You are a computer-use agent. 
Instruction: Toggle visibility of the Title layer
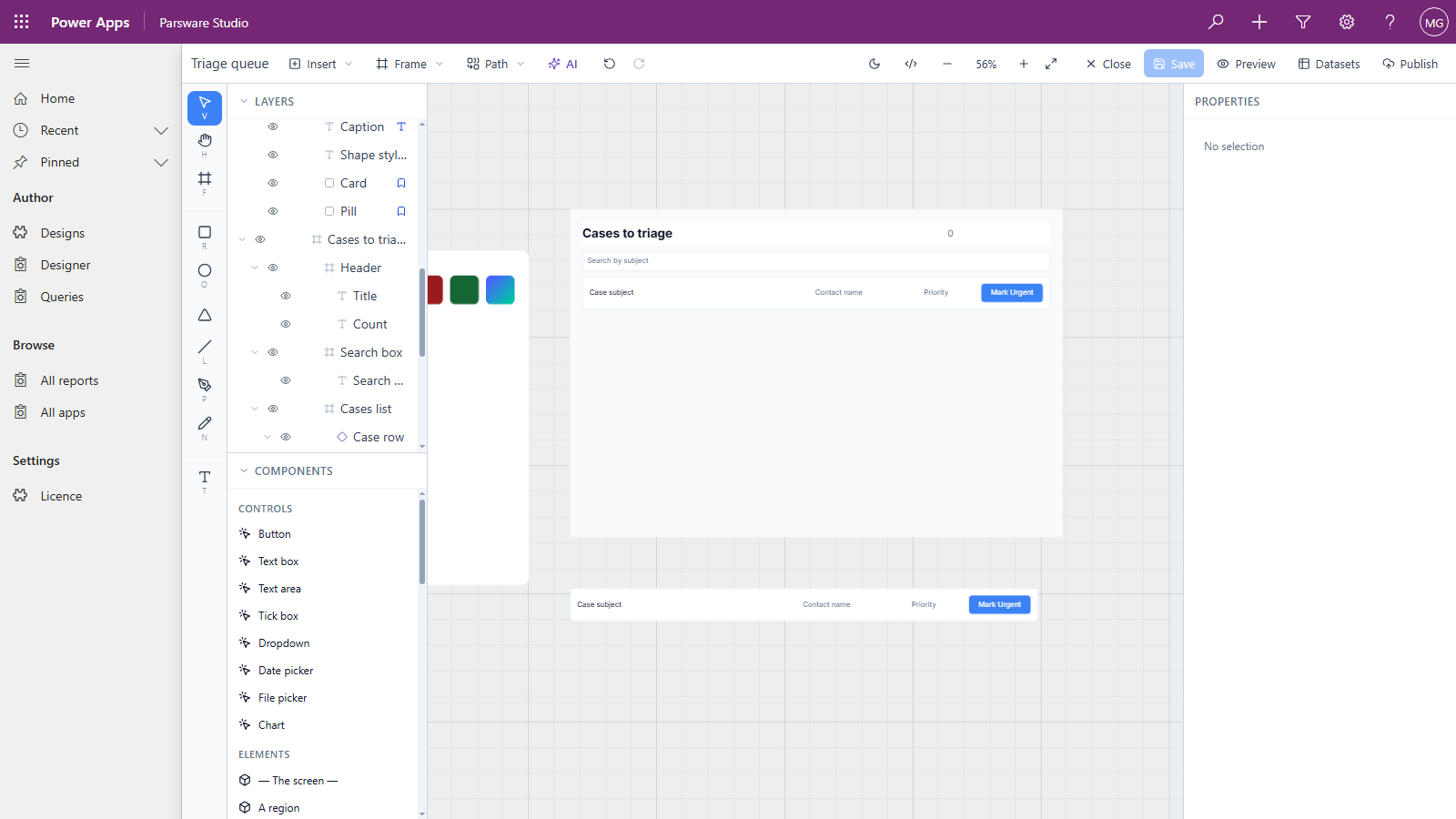(x=286, y=296)
